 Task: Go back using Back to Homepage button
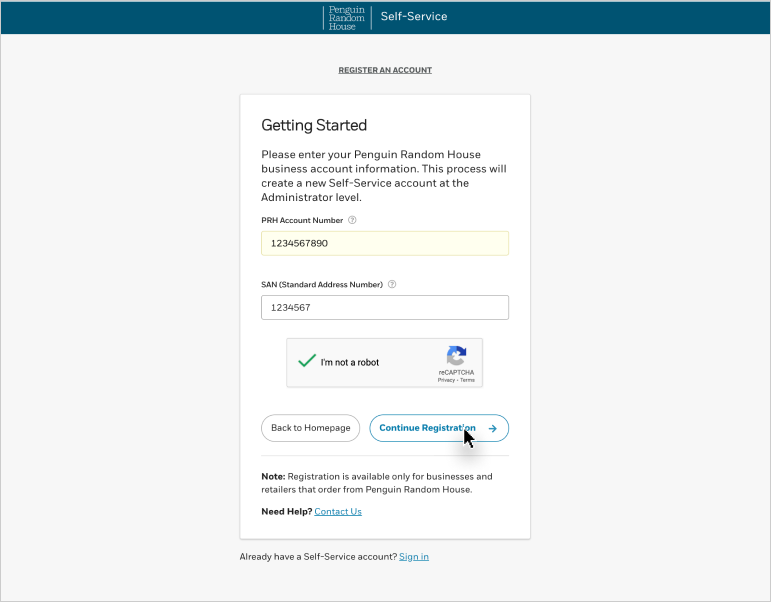pos(310,428)
